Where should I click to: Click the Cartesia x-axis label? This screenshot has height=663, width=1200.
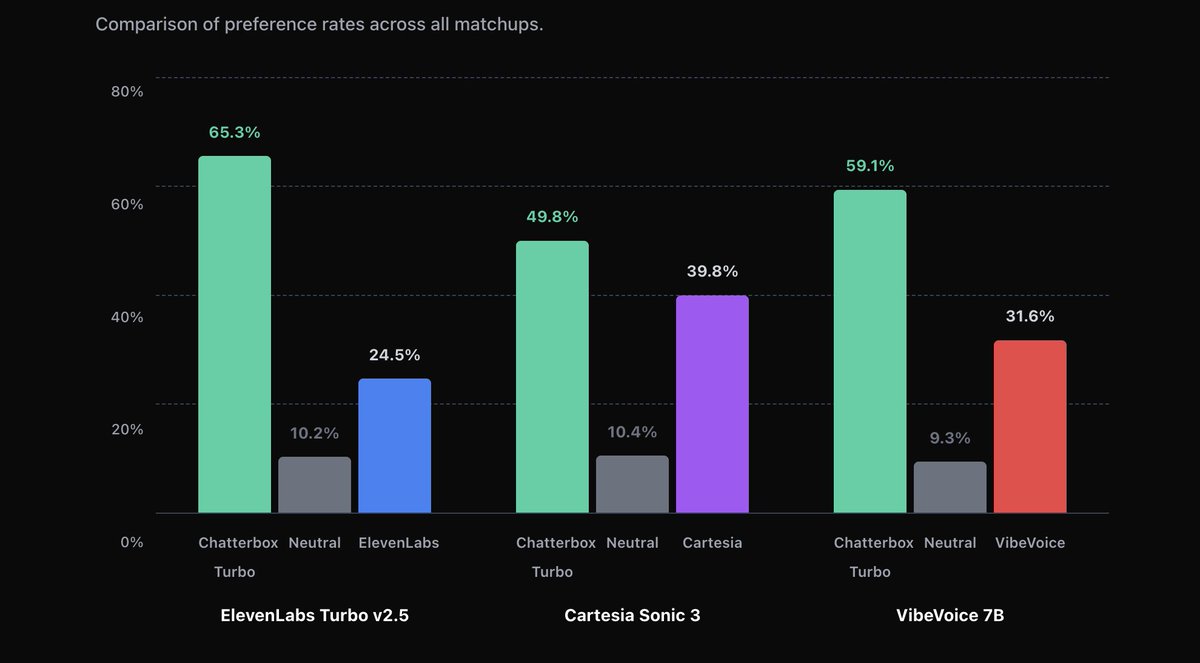[712, 543]
